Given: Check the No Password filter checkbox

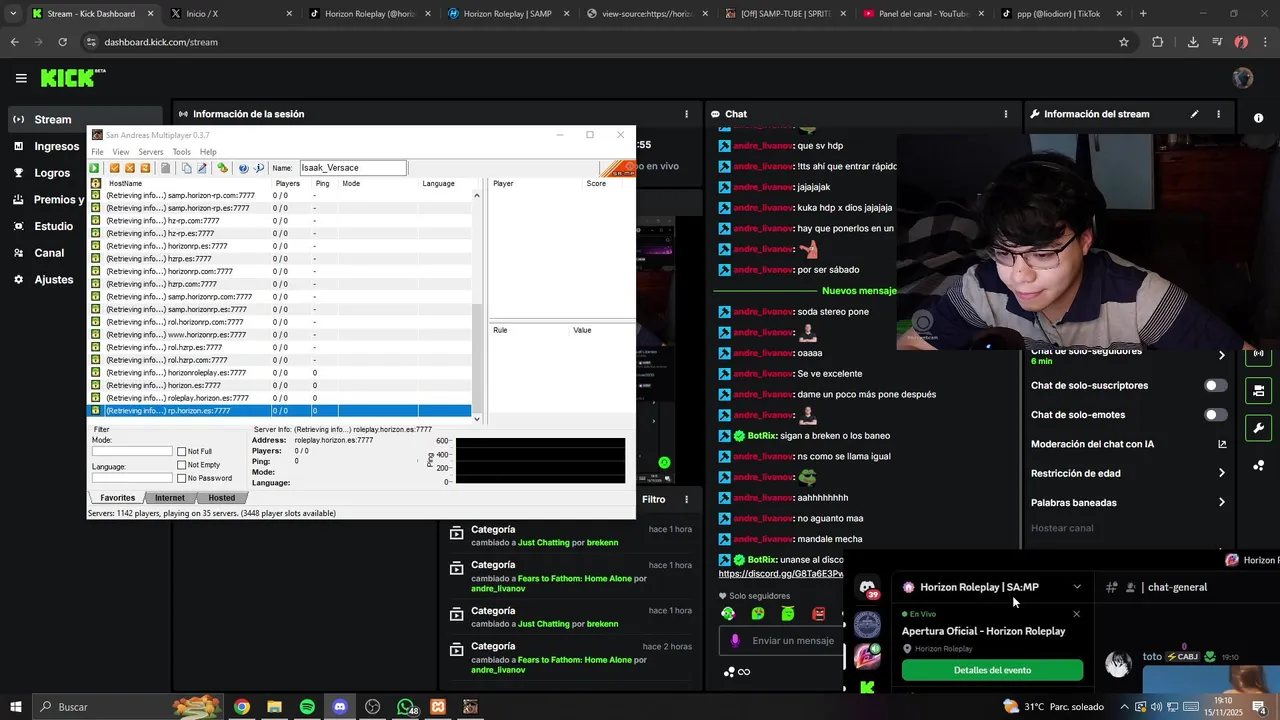Looking at the screenshot, I should point(182,478).
